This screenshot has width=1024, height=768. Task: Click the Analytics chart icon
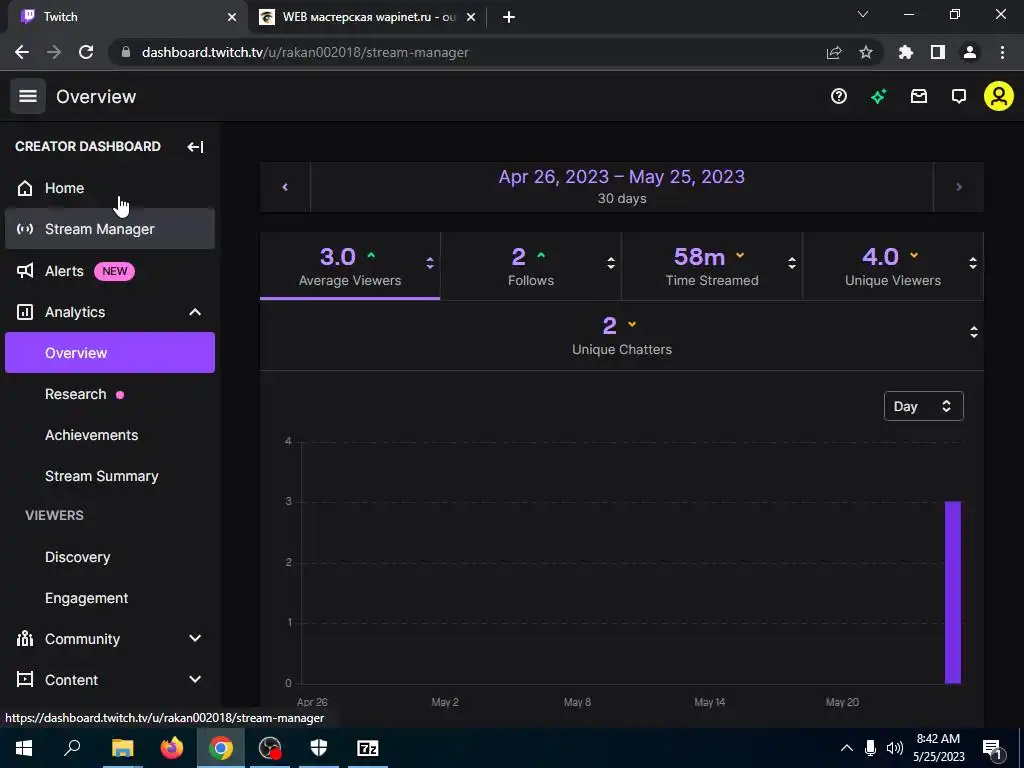pos(25,312)
